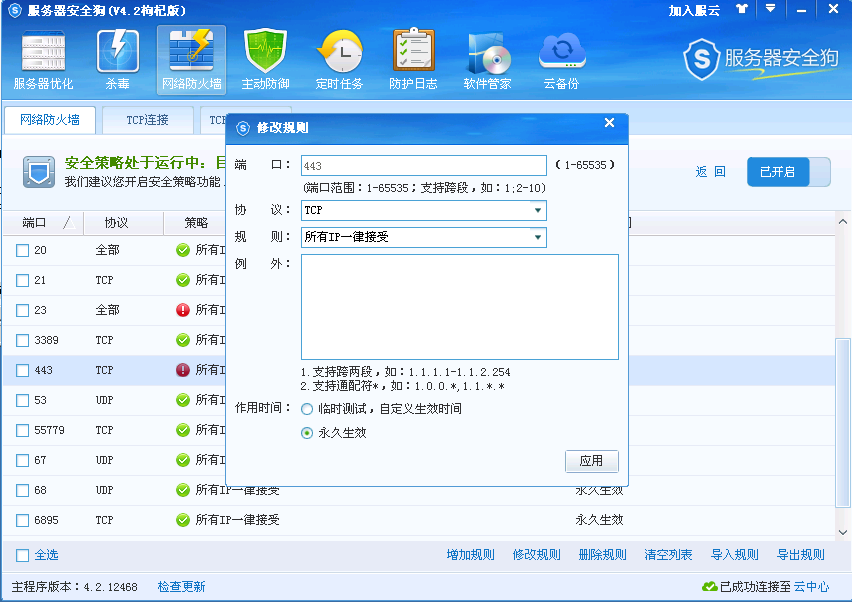The image size is (852, 602).
Task: Click the 例外 exceptions text area
Action: (x=460, y=307)
